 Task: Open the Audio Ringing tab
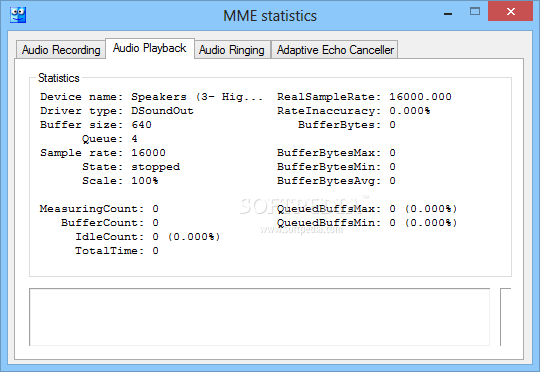coord(232,50)
